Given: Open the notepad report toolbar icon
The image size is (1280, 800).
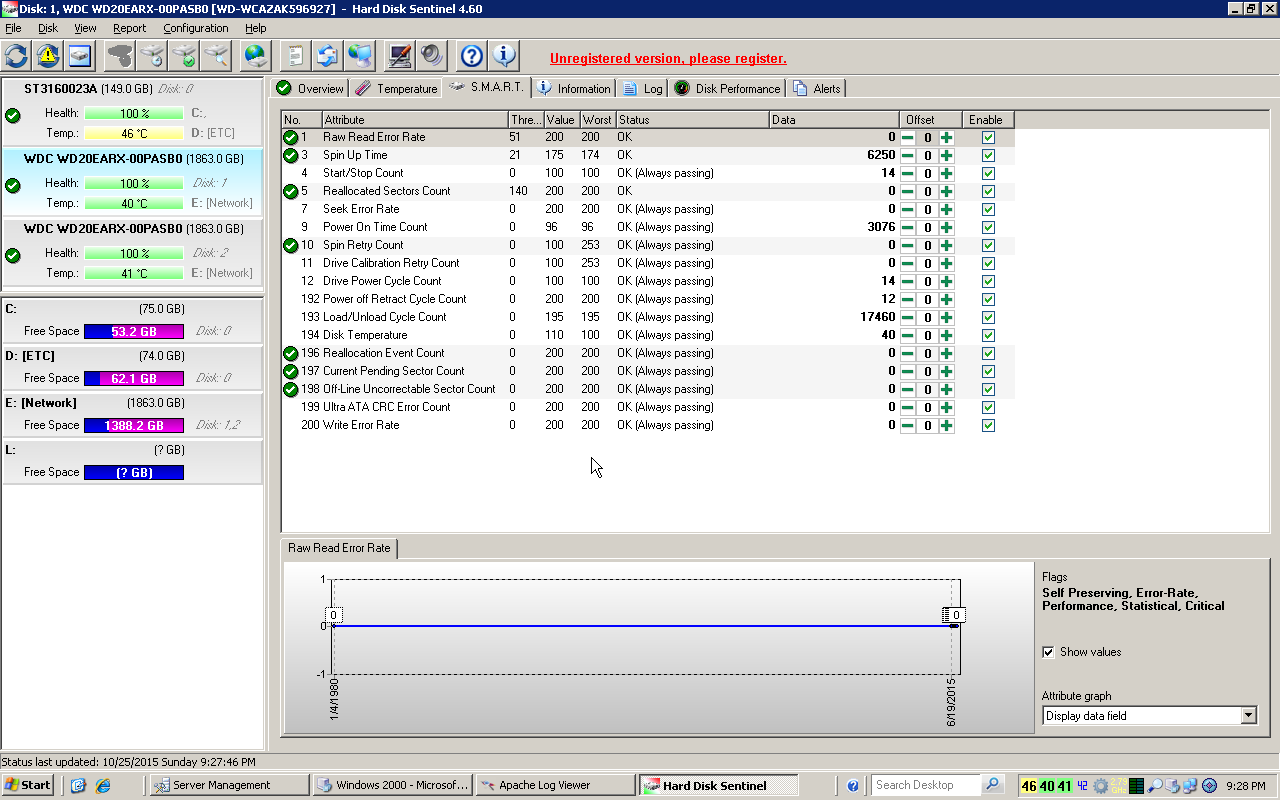Looking at the screenshot, I should (296, 55).
